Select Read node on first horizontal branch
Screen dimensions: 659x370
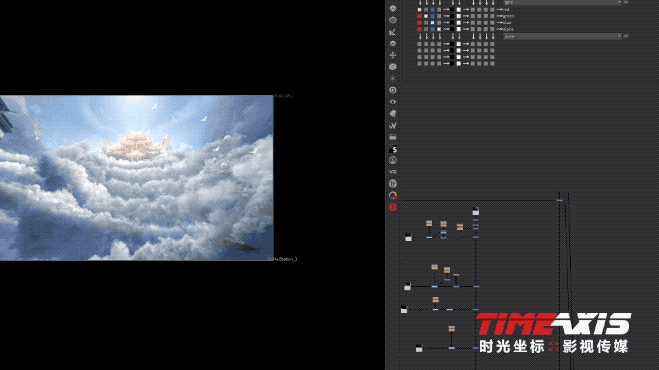pos(408,237)
